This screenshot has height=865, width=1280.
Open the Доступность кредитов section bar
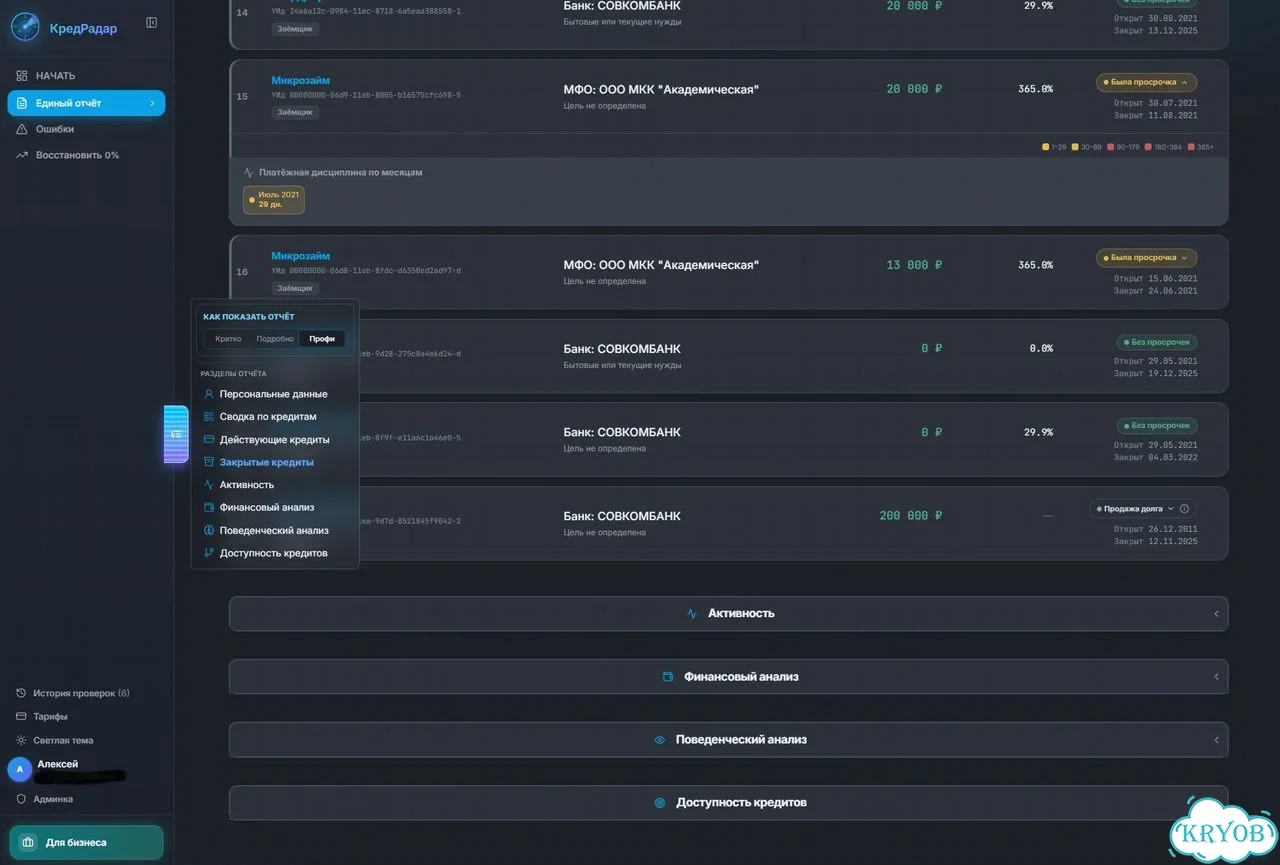tap(728, 802)
